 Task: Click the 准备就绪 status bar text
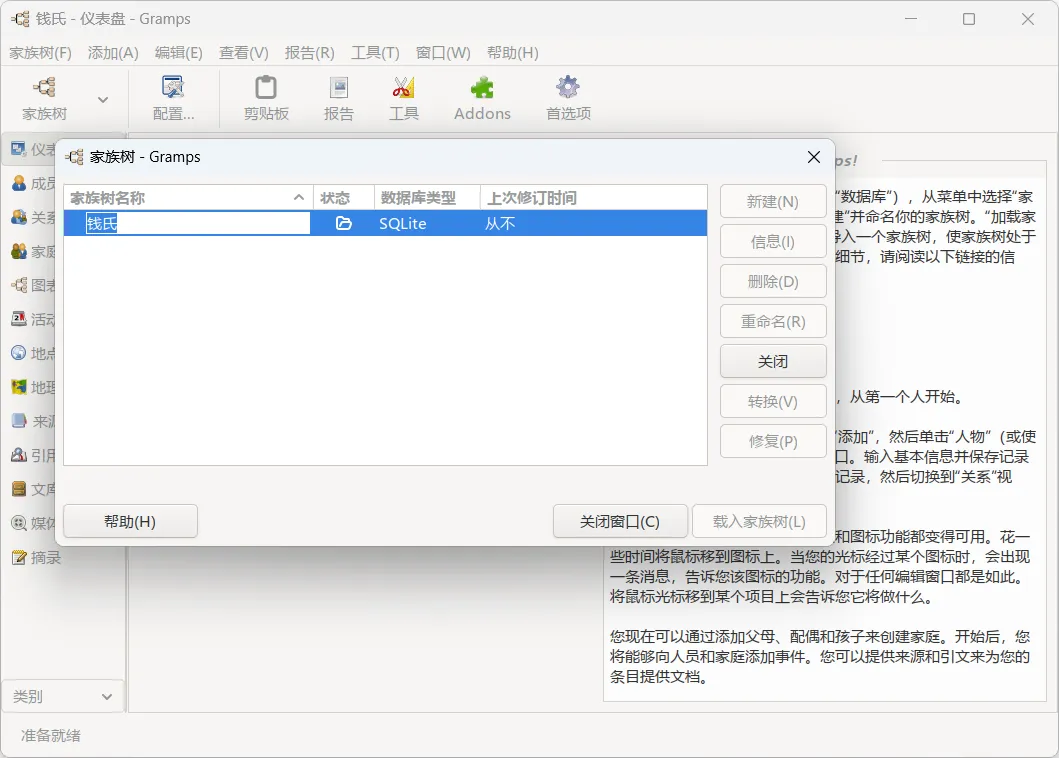pyautogui.click(x=51, y=735)
